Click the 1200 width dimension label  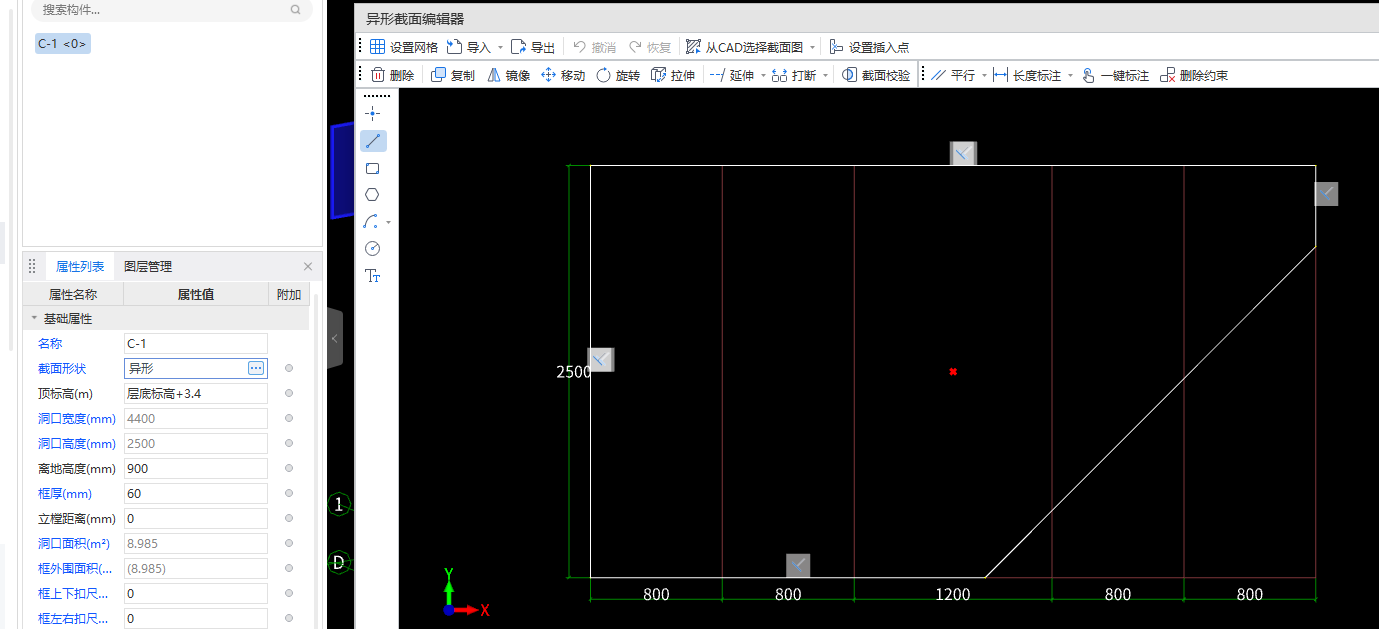tap(953, 595)
